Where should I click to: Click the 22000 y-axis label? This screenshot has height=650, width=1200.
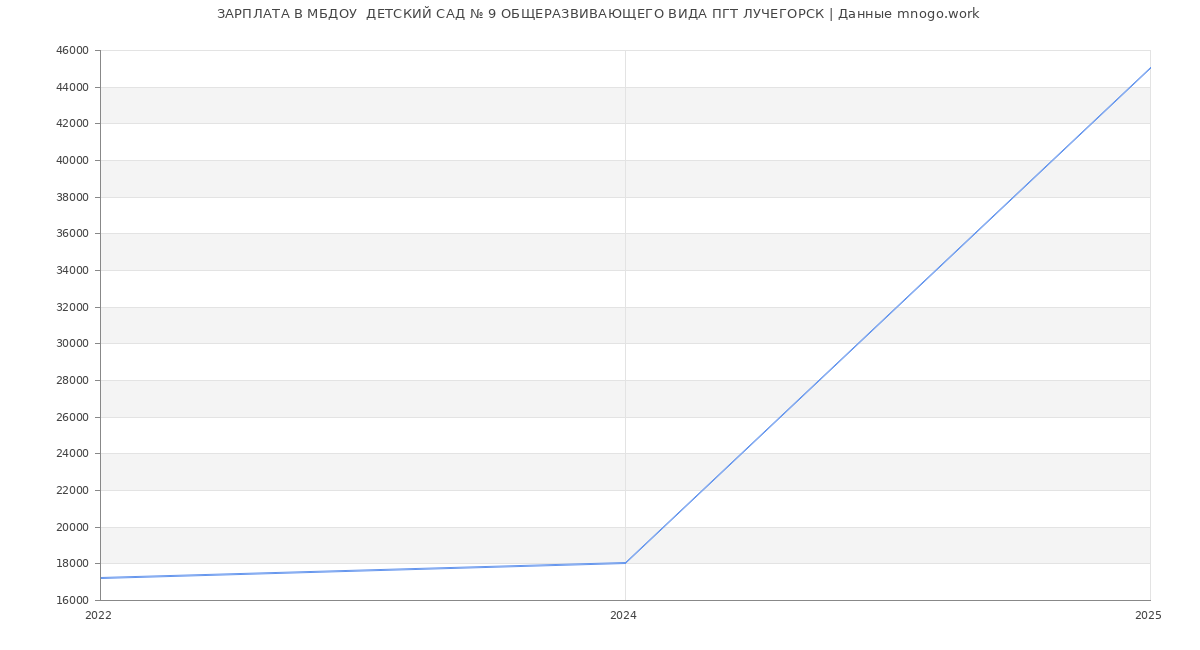72,490
